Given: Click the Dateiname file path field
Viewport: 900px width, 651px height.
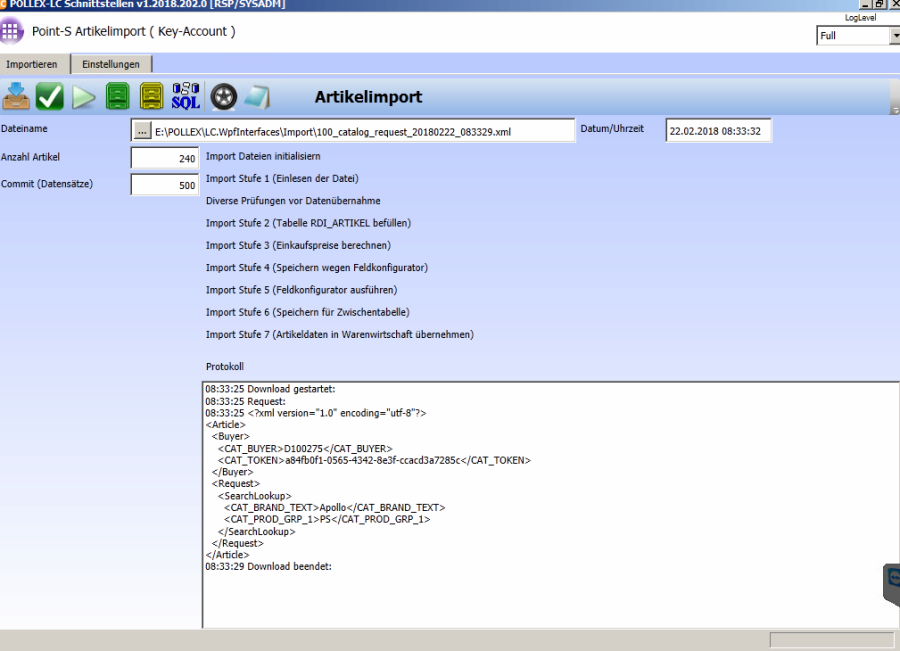Looking at the screenshot, I should [x=362, y=131].
